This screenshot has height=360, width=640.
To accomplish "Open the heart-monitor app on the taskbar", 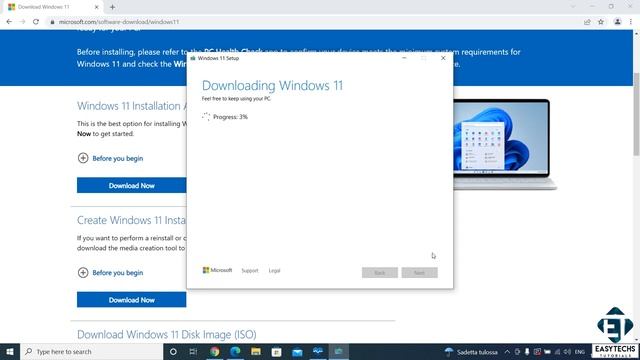I will tap(318, 351).
